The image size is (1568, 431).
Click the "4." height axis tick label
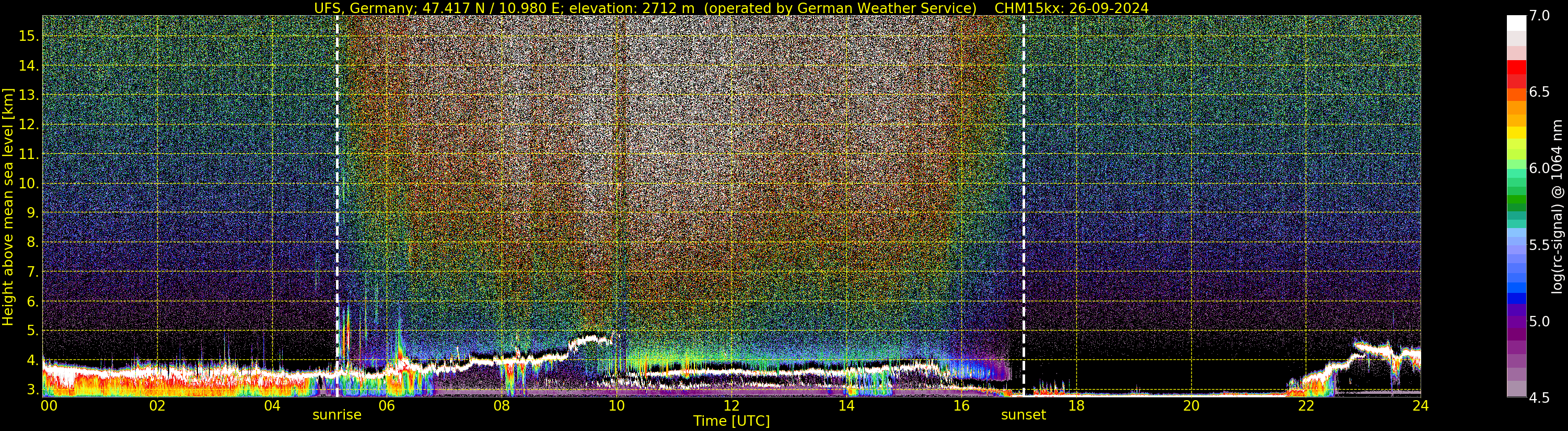point(32,360)
